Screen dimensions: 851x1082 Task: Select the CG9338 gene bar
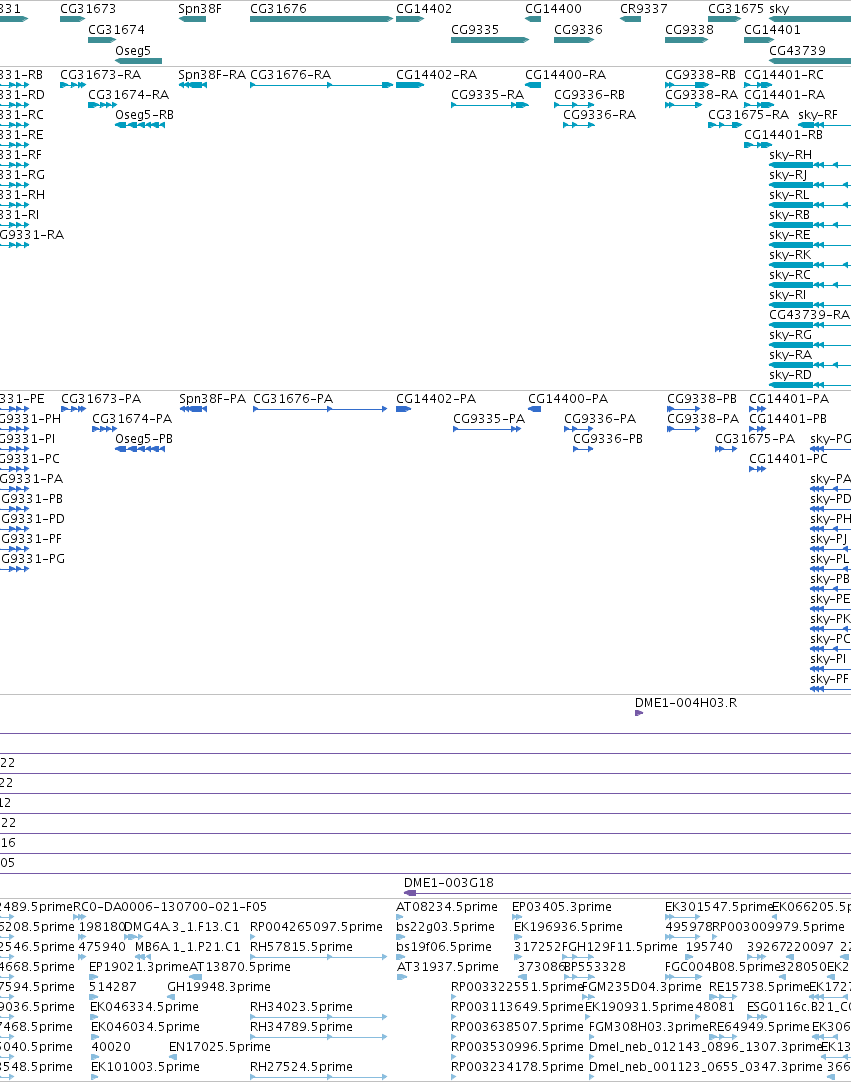686,39
